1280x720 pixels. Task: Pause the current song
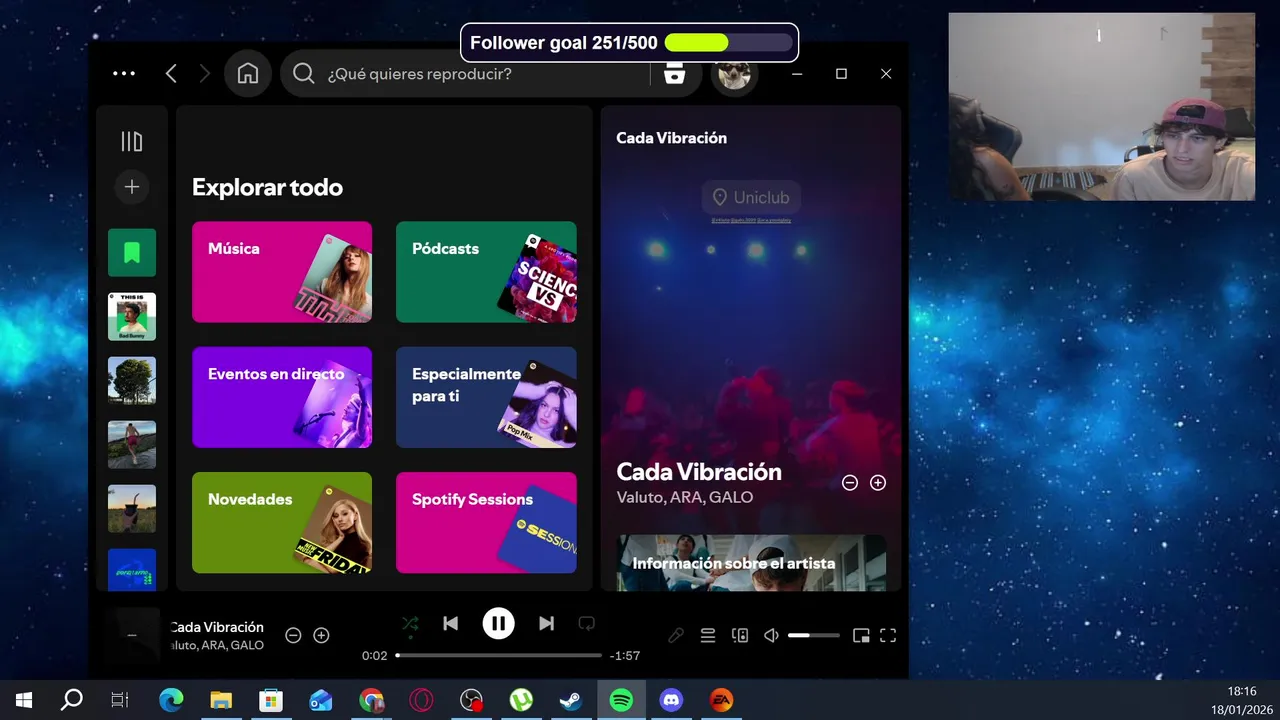tap(498, 624)
